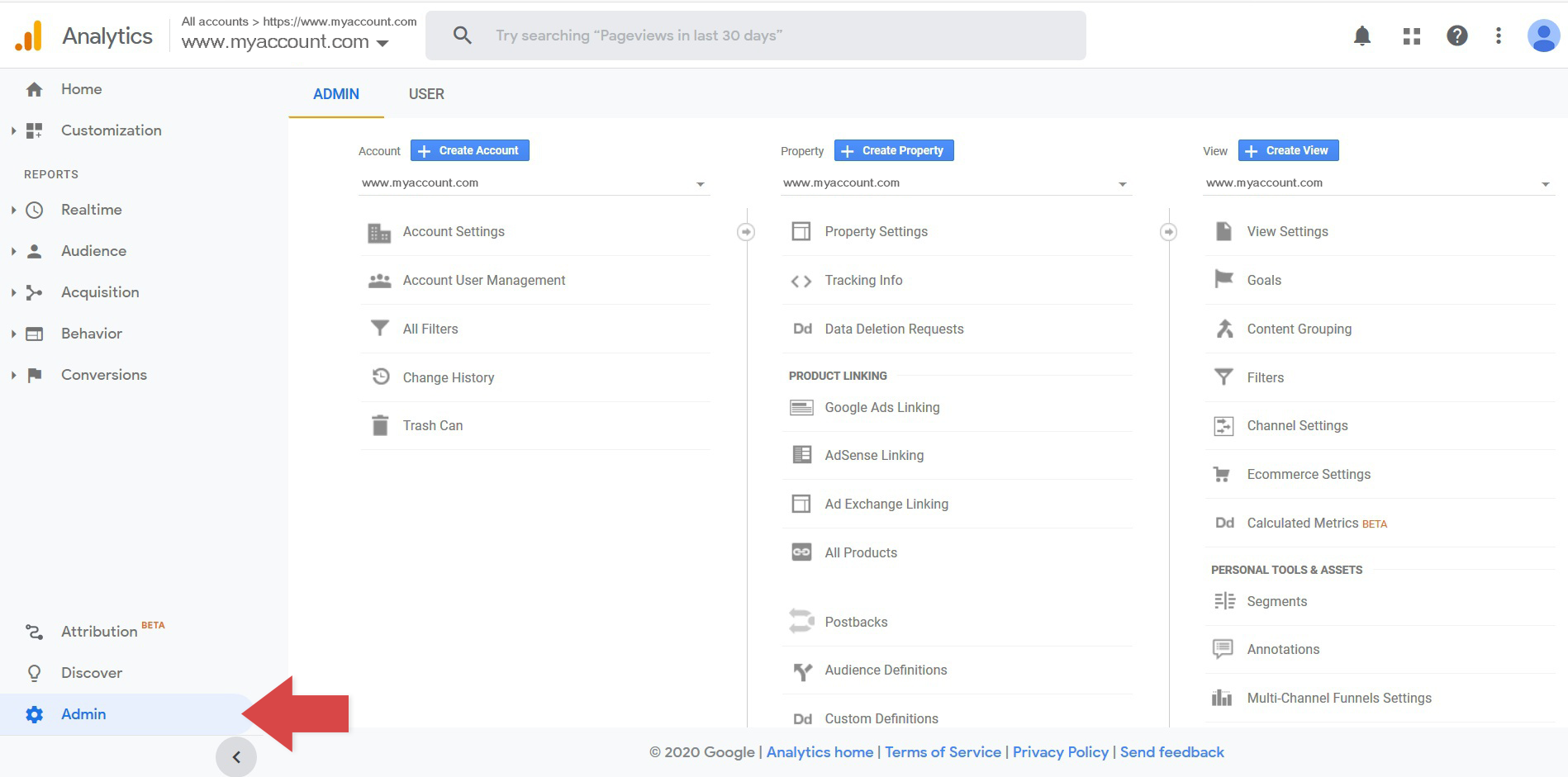Viewport: 1568px width, 777px height.
Task: Click the Admin gear icon
Action: click(34, 714)
